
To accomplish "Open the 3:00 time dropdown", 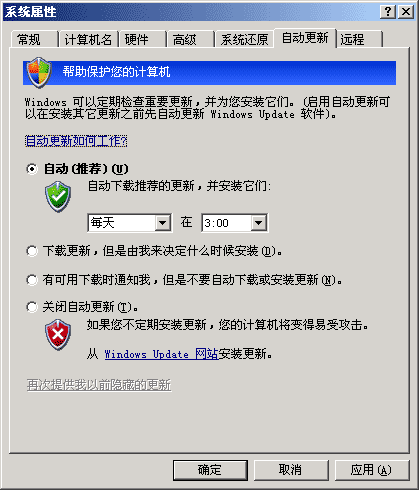I will (x=235, y=223).
